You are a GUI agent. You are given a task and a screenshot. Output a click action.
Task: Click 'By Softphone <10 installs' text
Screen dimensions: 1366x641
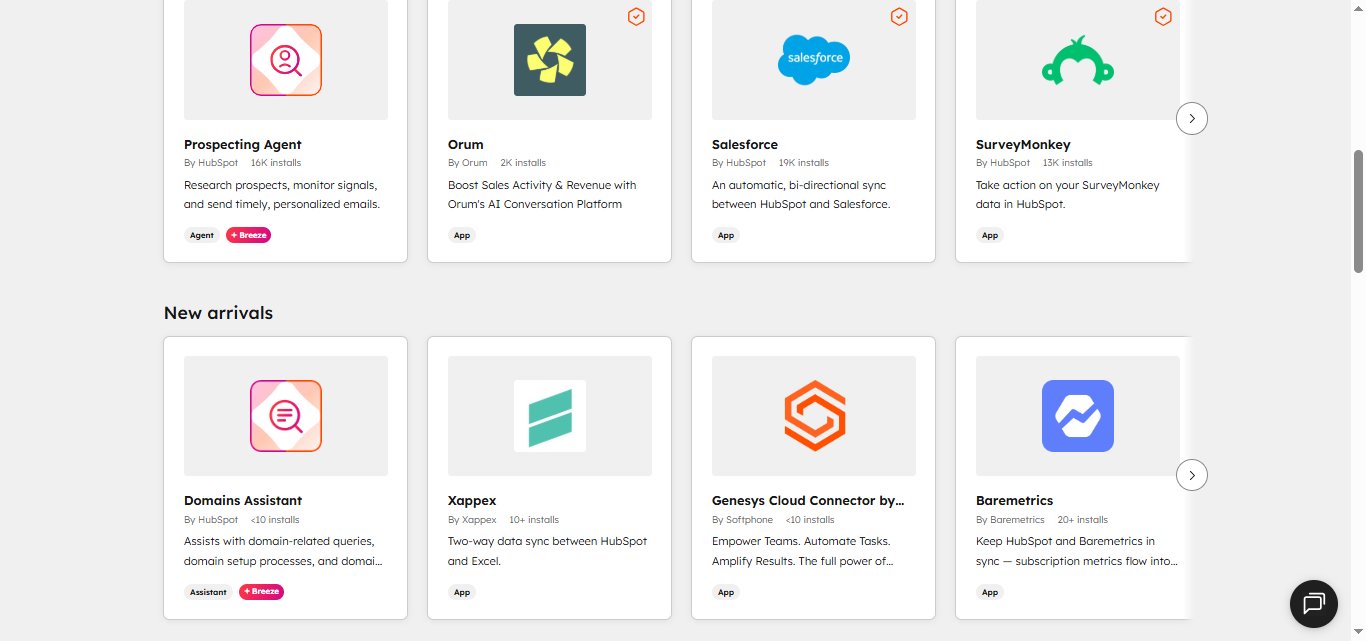tap(773, 520)
